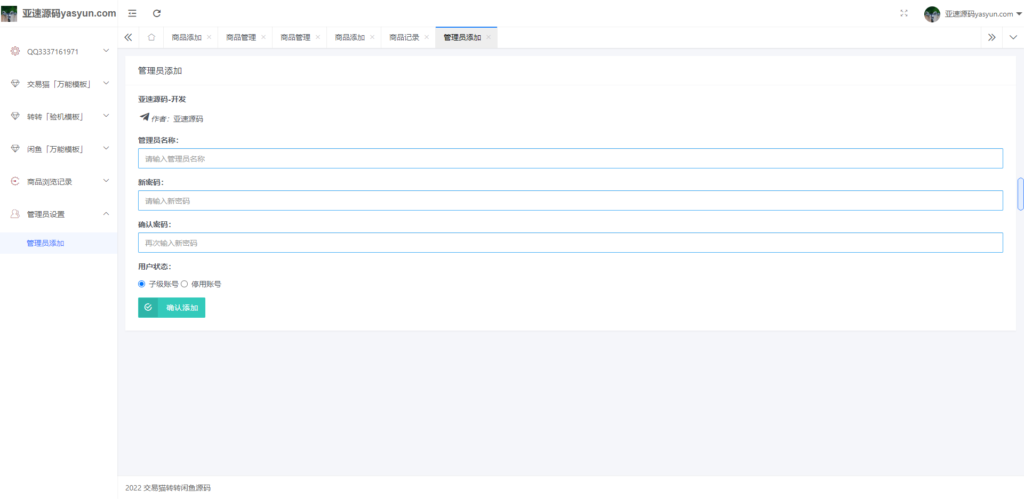
Task: Open 管理员添加 in the sidebar submenu
Action: coord(46,243)
